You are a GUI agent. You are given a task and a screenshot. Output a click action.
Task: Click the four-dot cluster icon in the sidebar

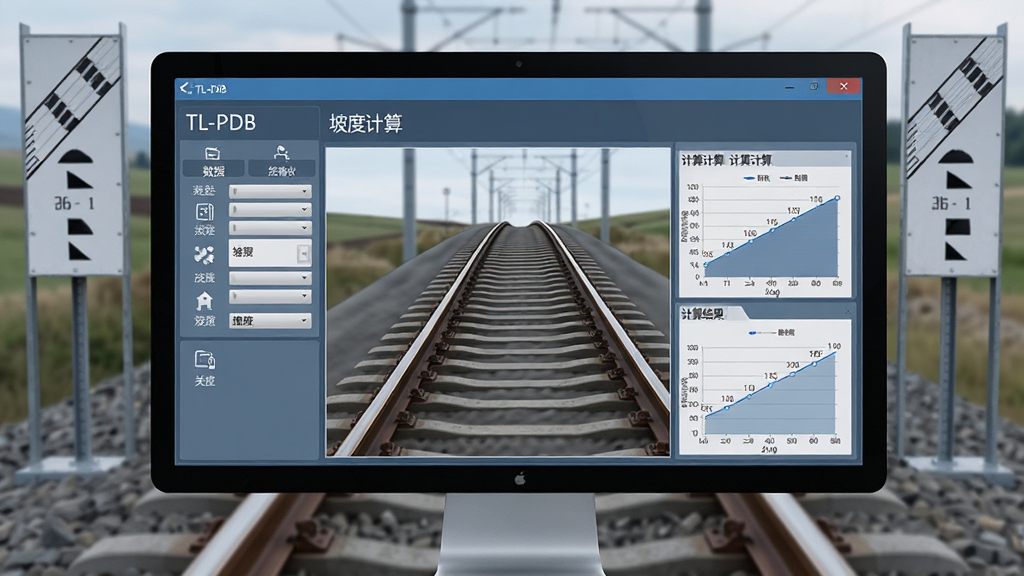pos(204,254)
